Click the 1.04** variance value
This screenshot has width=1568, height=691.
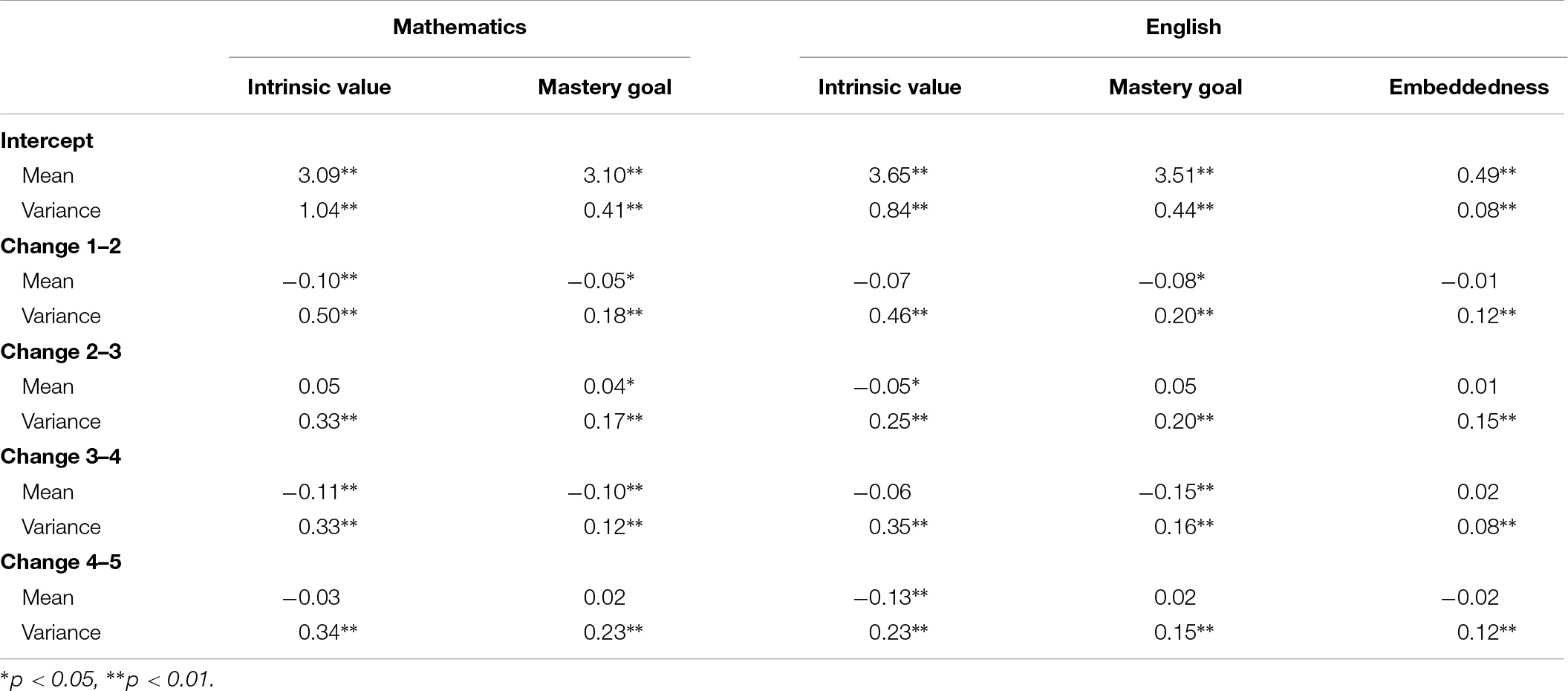[x=328, y=210]
